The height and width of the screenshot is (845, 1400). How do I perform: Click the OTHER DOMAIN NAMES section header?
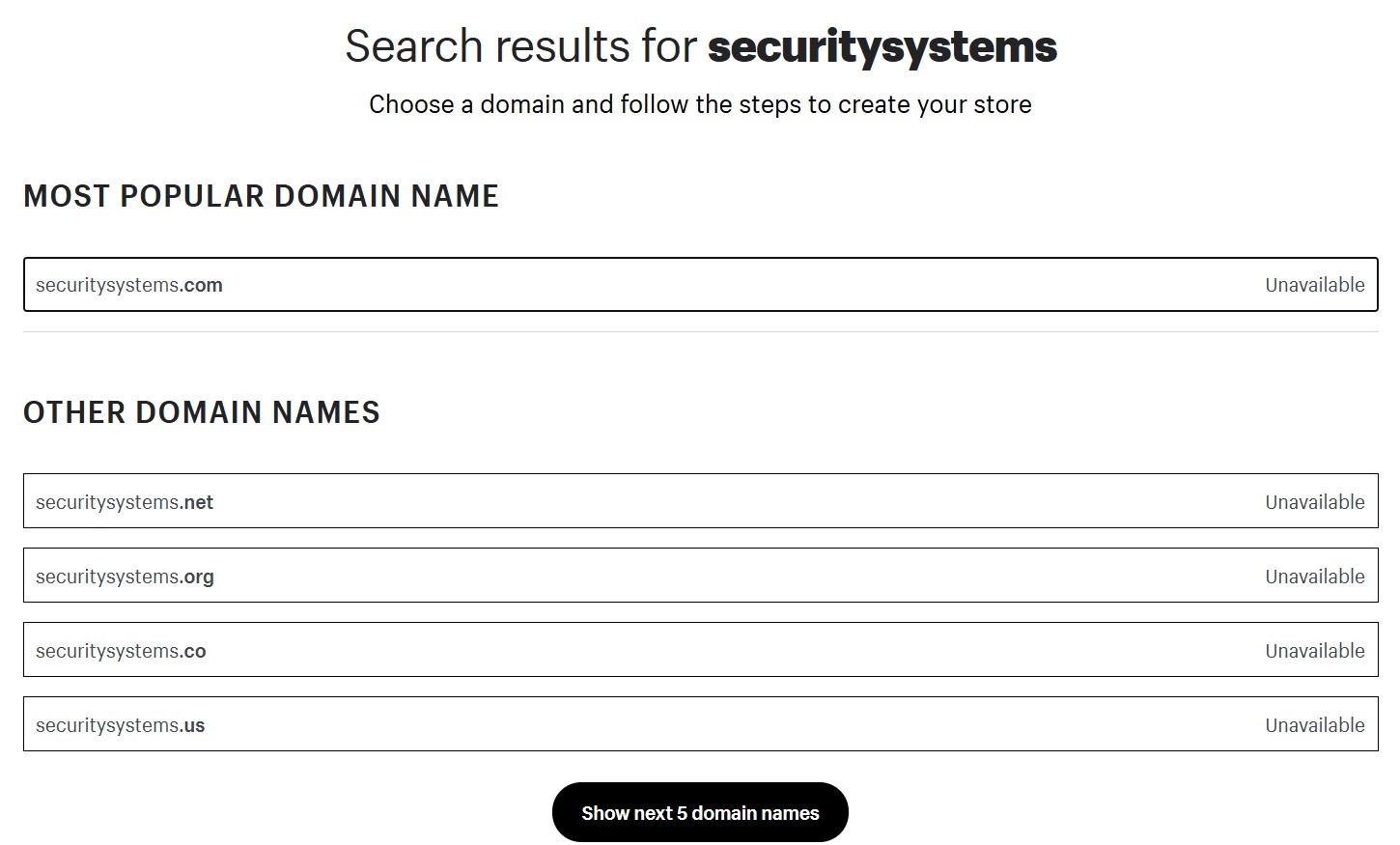(201, 412)
